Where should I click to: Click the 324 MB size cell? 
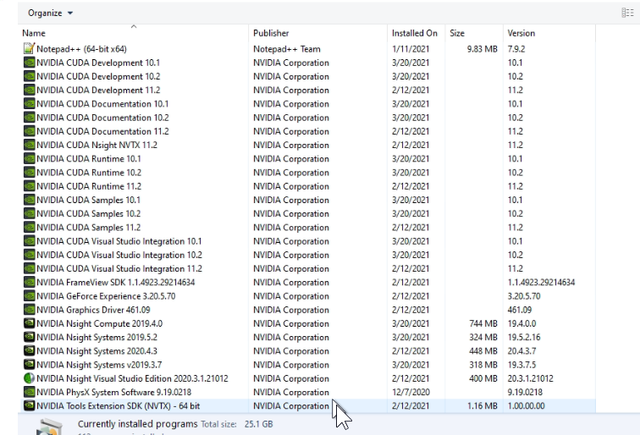tap(483, 337)
